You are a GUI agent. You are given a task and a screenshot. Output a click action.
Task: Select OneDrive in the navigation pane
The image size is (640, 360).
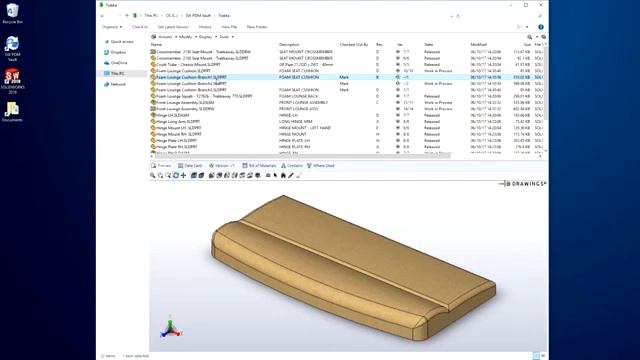116,63
